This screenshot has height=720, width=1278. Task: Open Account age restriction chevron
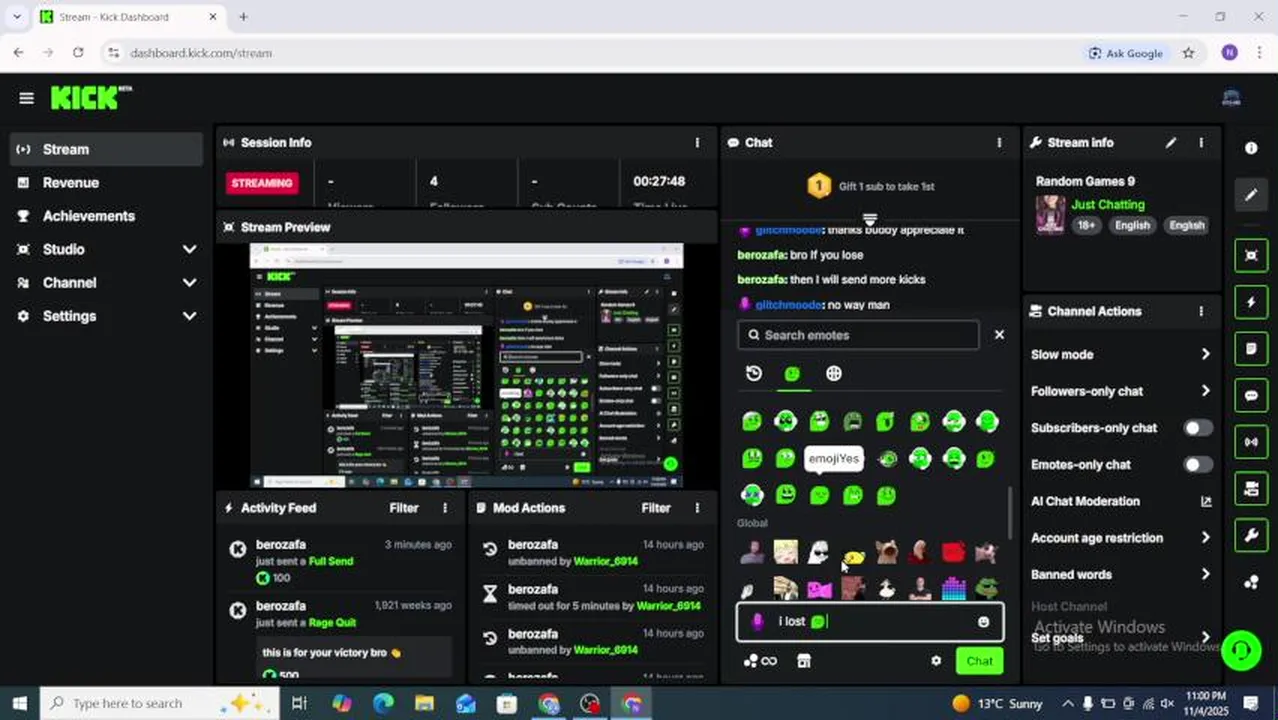(1205, 538)
